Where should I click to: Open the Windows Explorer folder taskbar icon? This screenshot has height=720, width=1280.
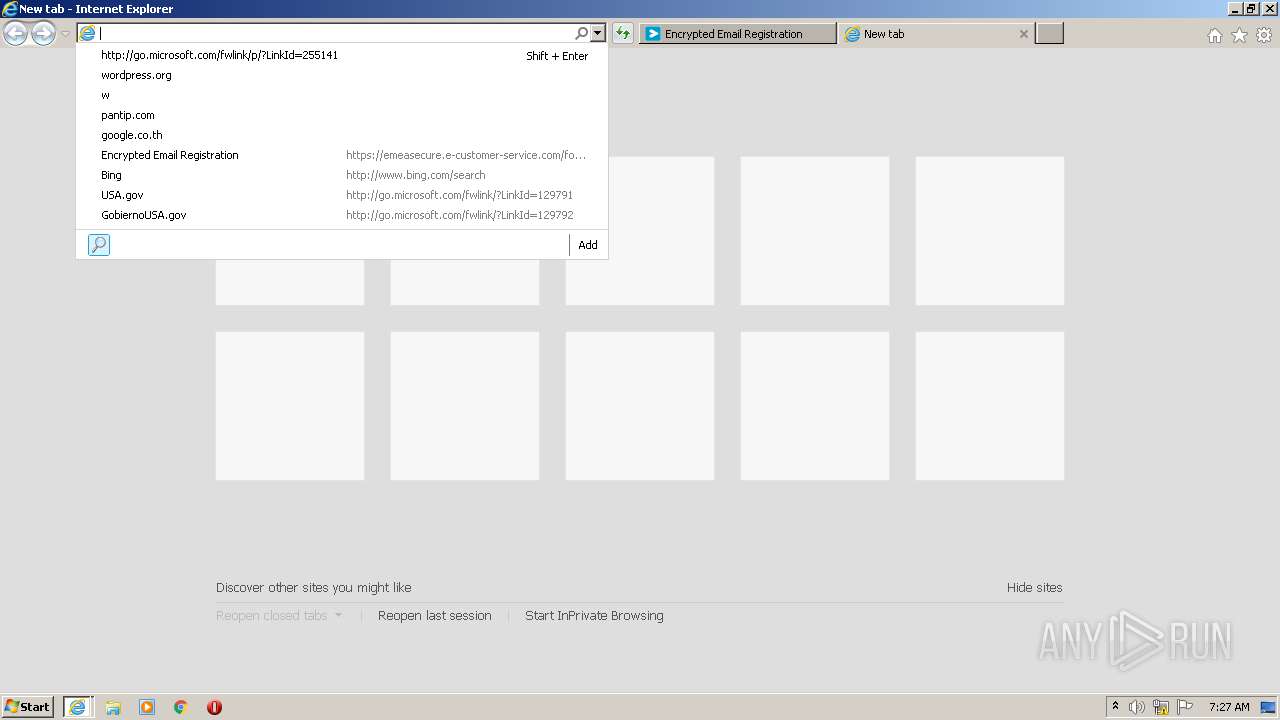pyautogui.click(x=113, y=707)
